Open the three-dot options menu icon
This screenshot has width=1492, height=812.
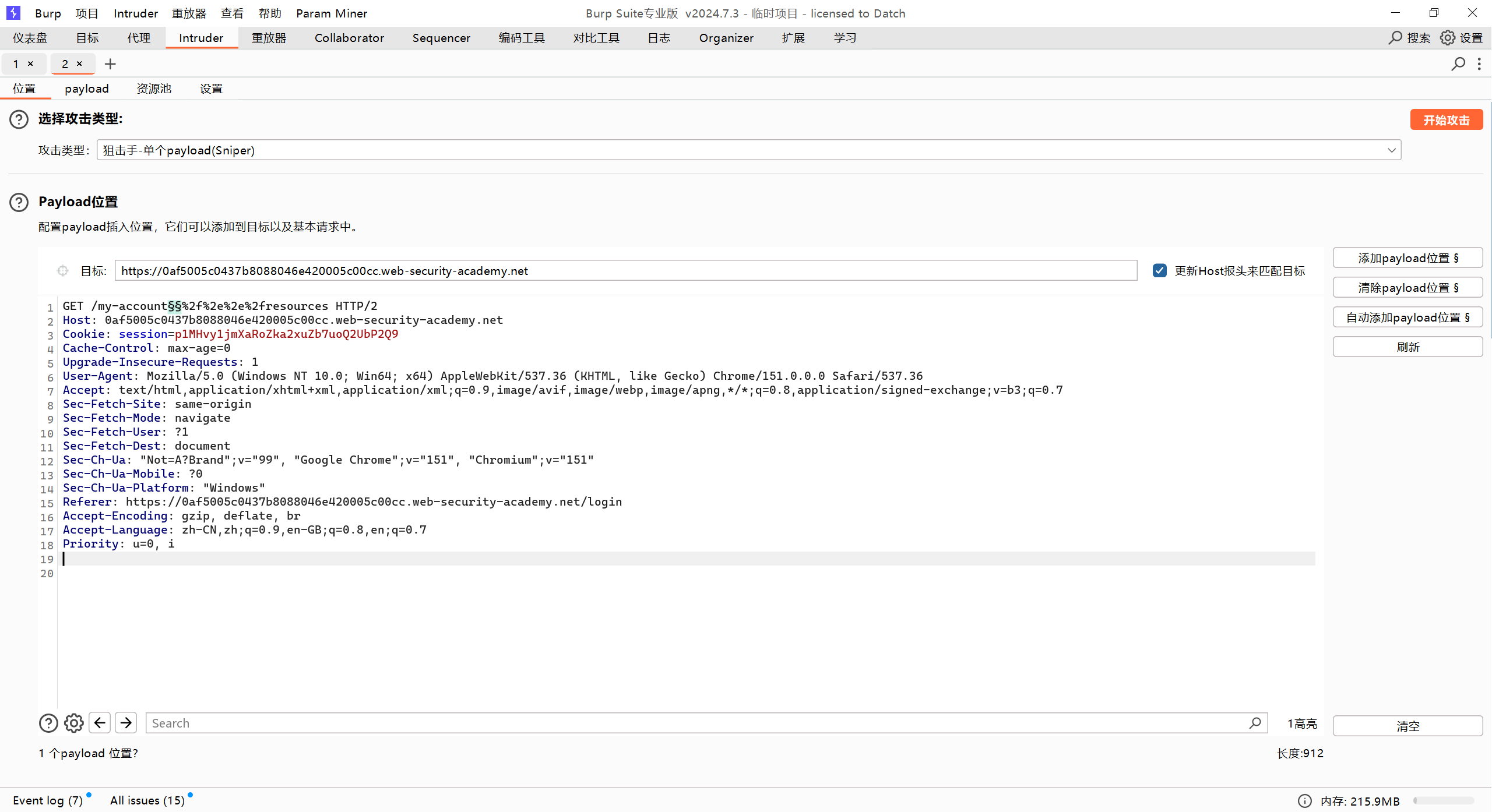pos(1479,63)
